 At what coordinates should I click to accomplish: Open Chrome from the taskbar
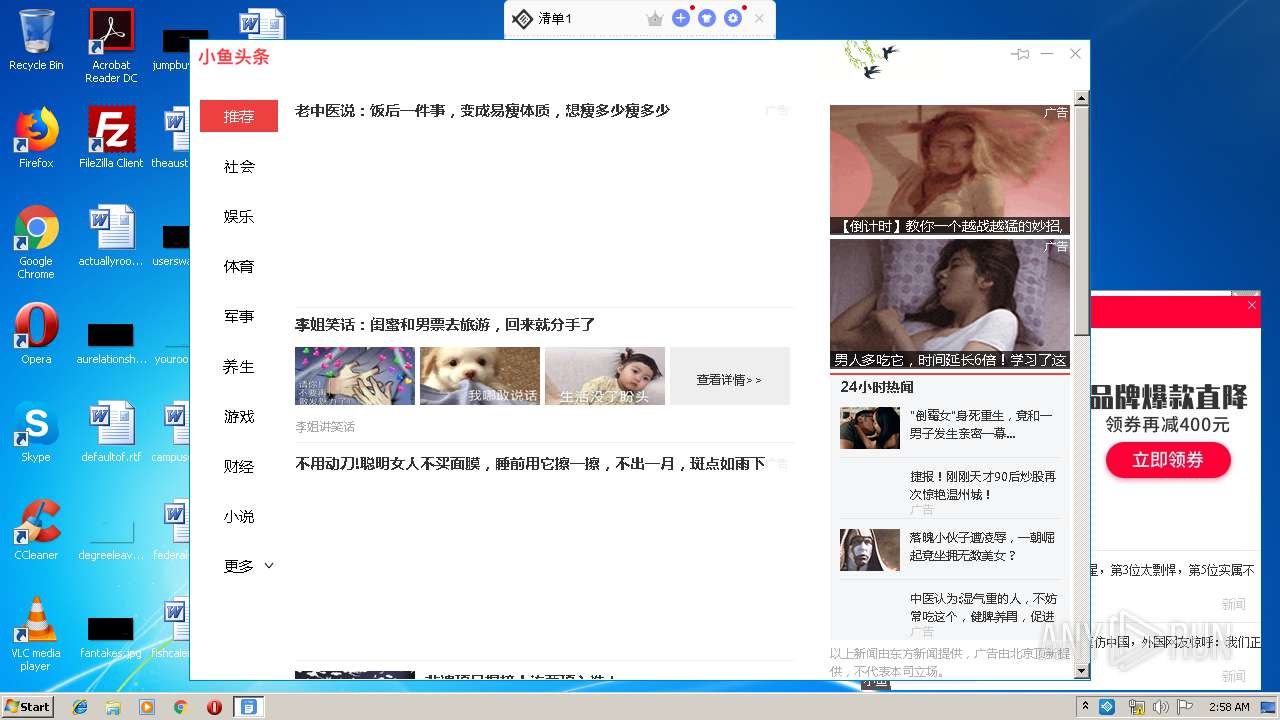click(180, 707)
